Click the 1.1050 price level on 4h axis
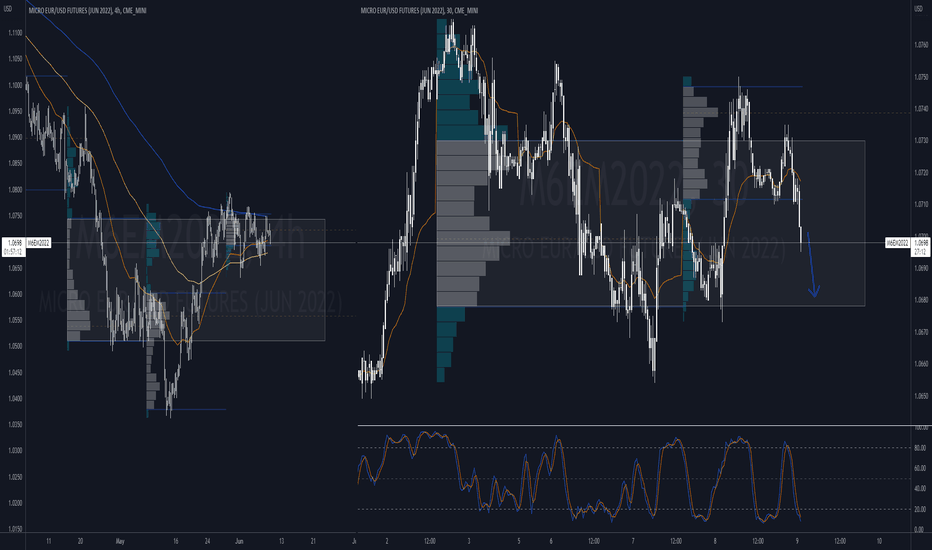The image size is (932, 550). point(15,59)
